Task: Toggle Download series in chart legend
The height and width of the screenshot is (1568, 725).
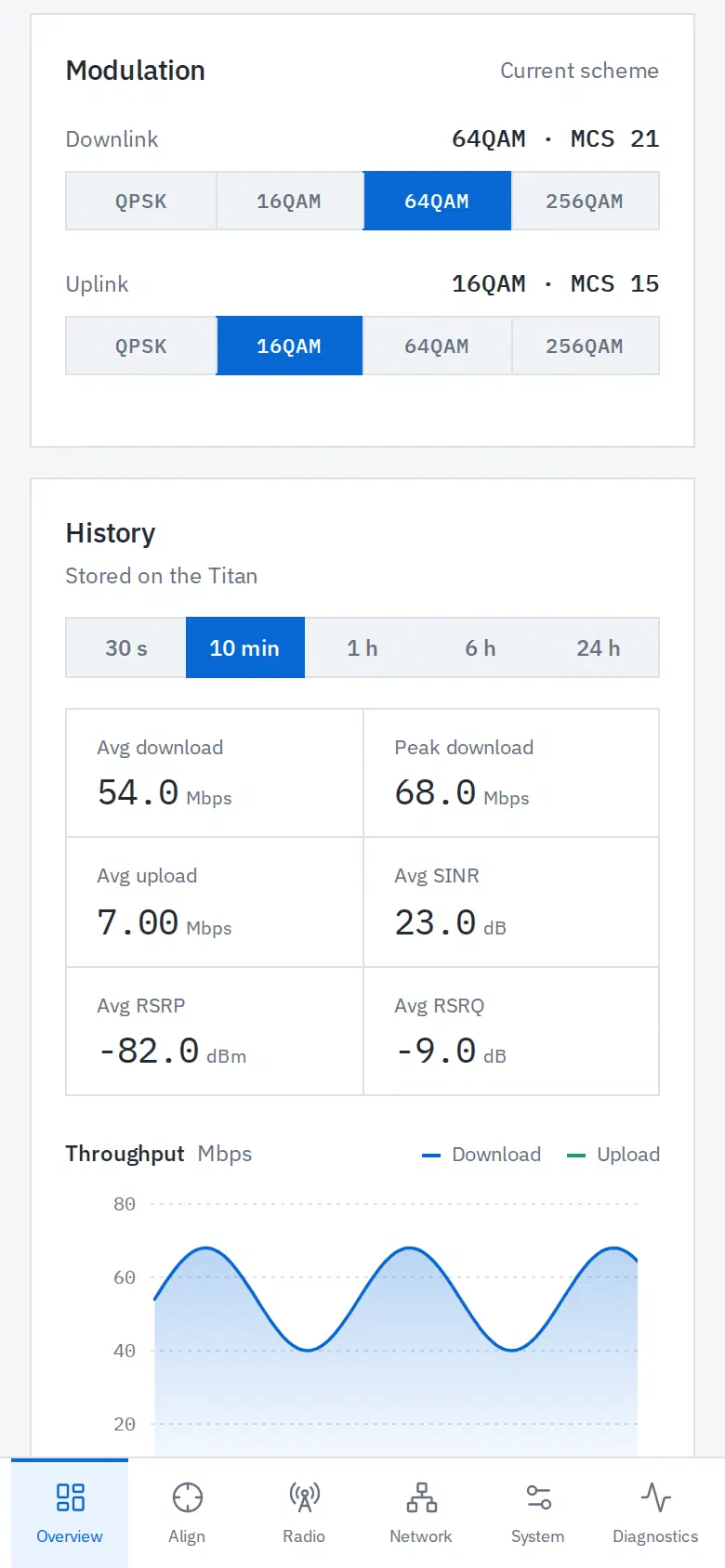Action: 481,1155
